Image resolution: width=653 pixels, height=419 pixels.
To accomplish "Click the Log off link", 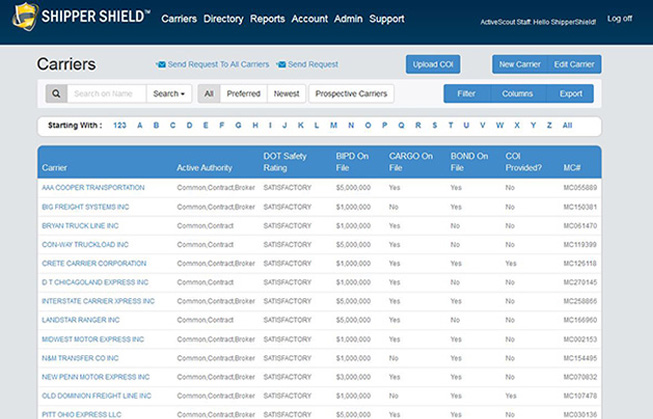I will [x=619, y=18].
